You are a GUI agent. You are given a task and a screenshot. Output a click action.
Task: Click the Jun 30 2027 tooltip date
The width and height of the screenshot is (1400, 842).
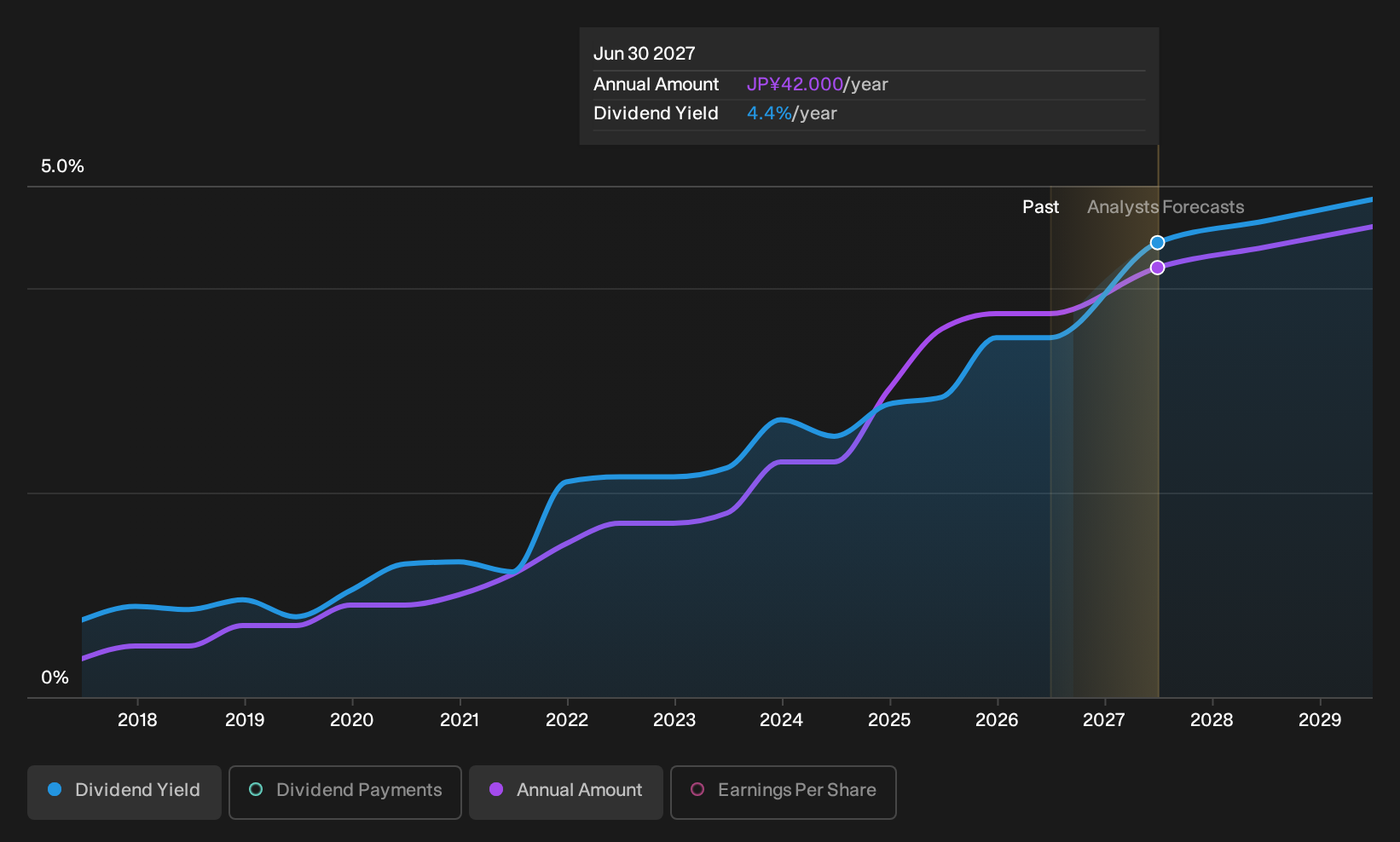click(645, 54)
